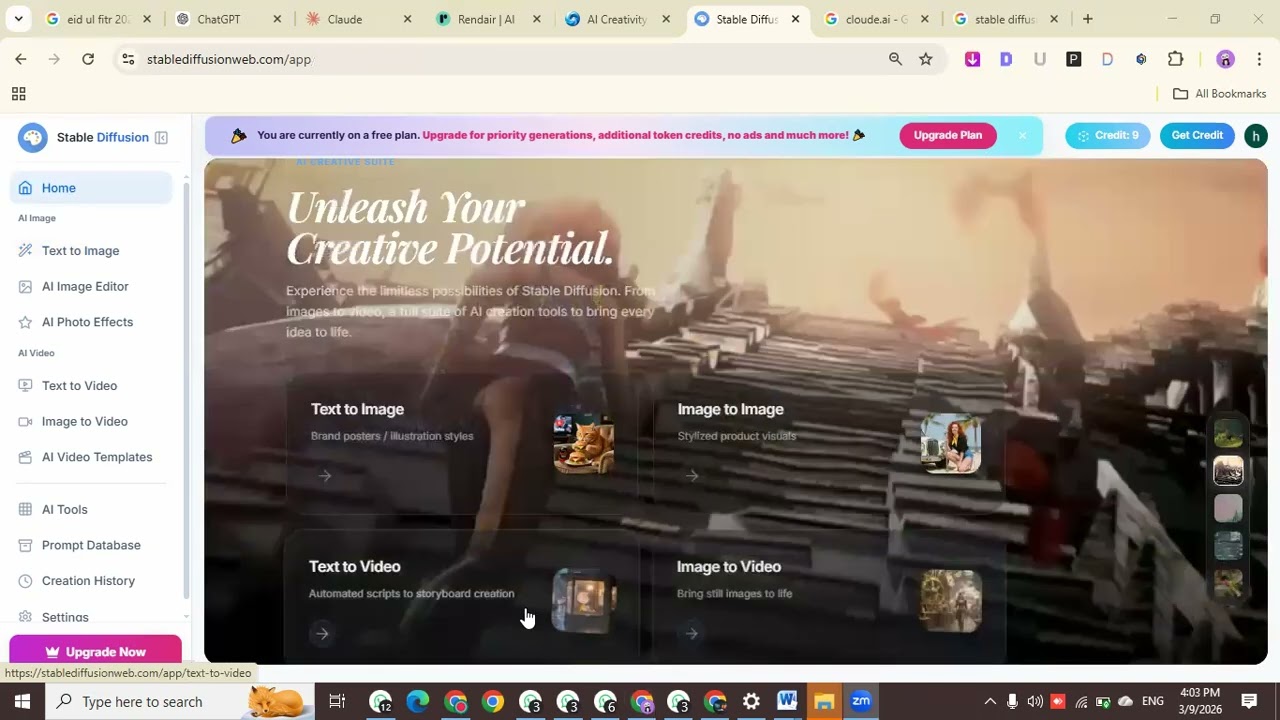The width and height of the screenshot is (1280, 720).
Task: Switch to the Rendair | AI tab
Action: pyautogui.click(x=486, y=19)
